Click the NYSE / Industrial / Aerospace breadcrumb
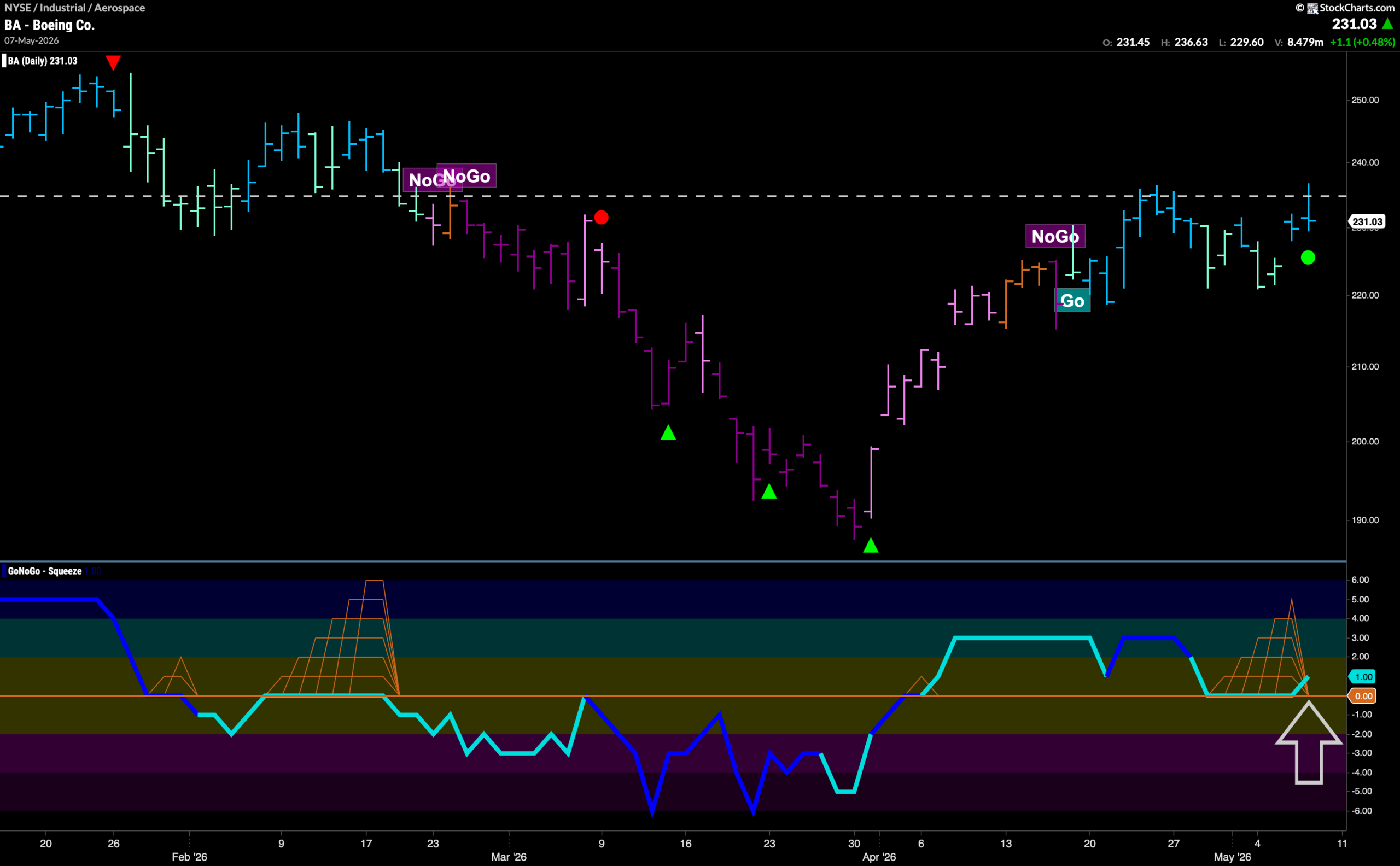This screenshot has height=866, width=1400. point(74,8)
